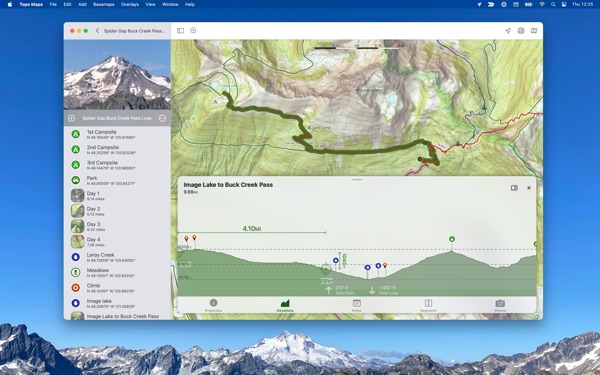
Task: Click the Glacier Peak header photo
Action: [117, 75]
